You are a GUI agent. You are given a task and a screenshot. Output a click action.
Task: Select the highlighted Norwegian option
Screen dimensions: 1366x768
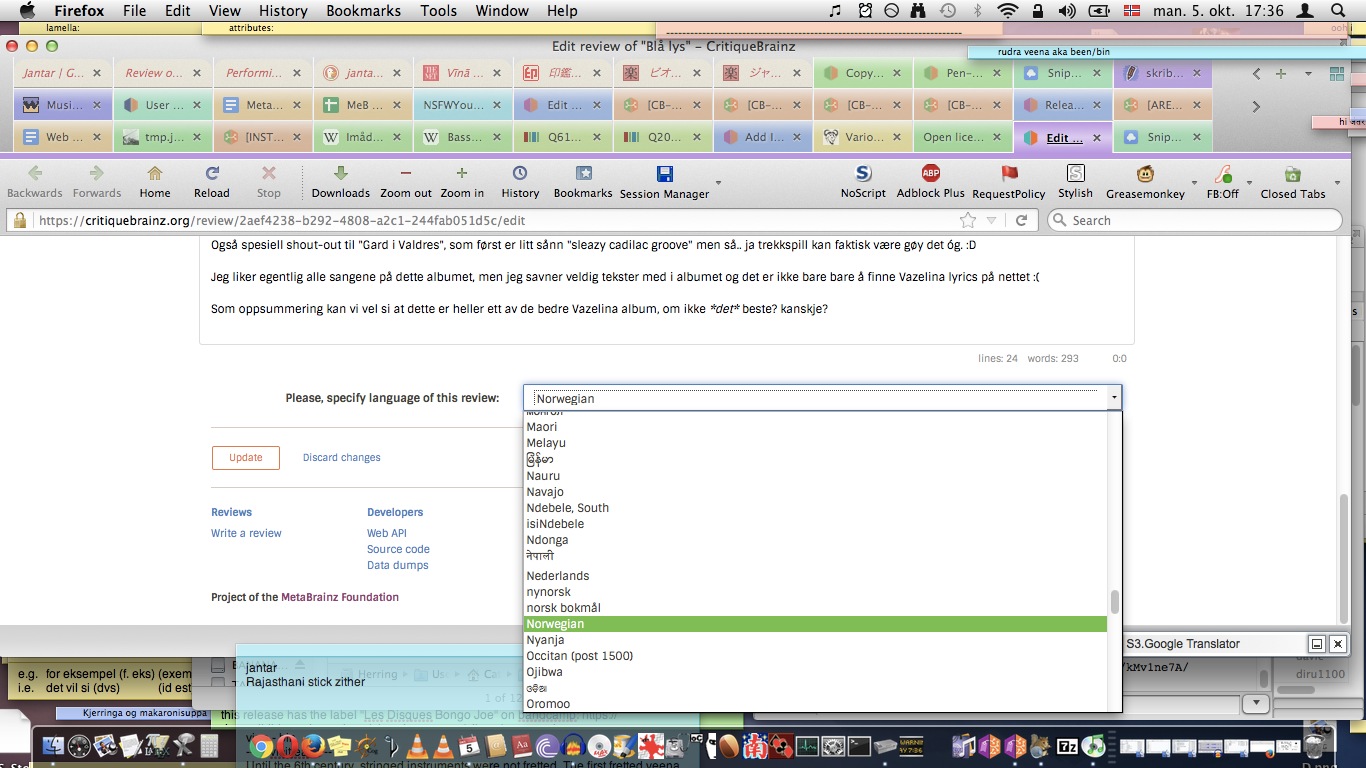pyautogui.click(x=816, y=624)
